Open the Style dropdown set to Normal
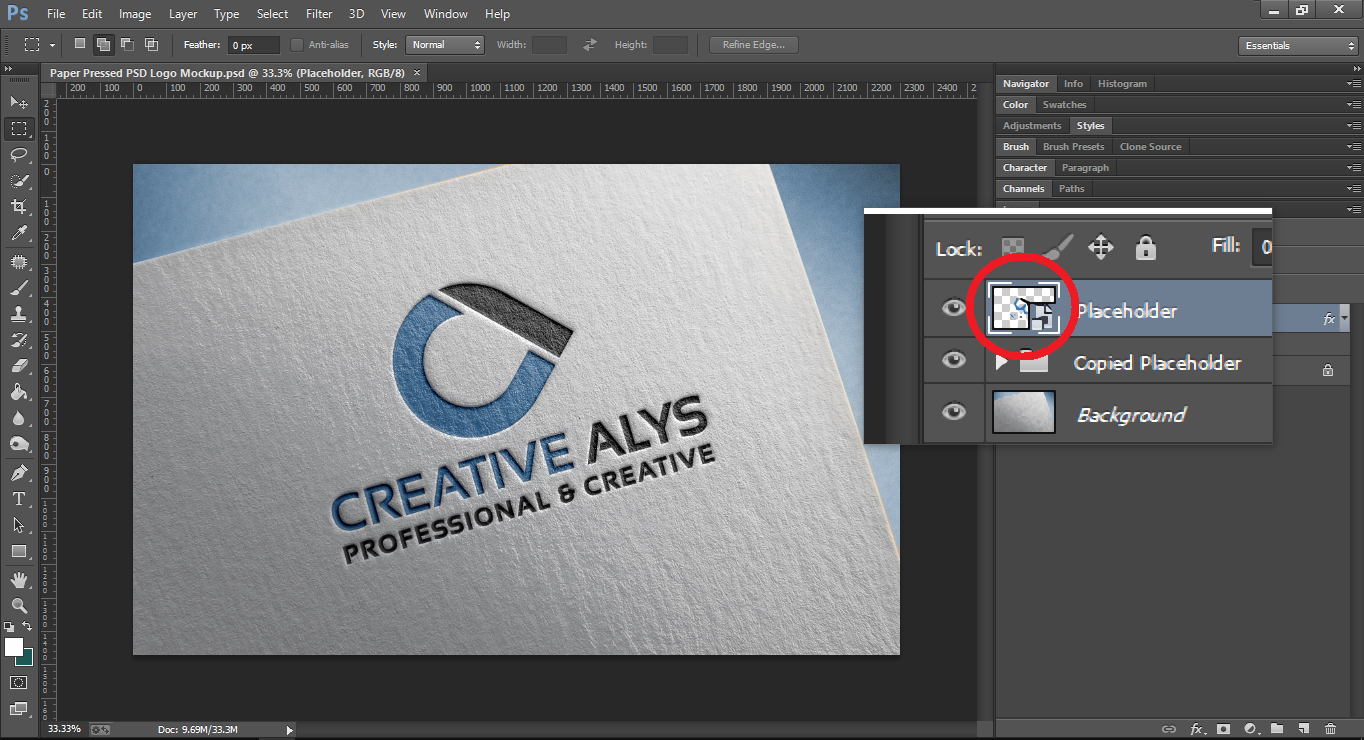1364x740 pixels. 445,45
